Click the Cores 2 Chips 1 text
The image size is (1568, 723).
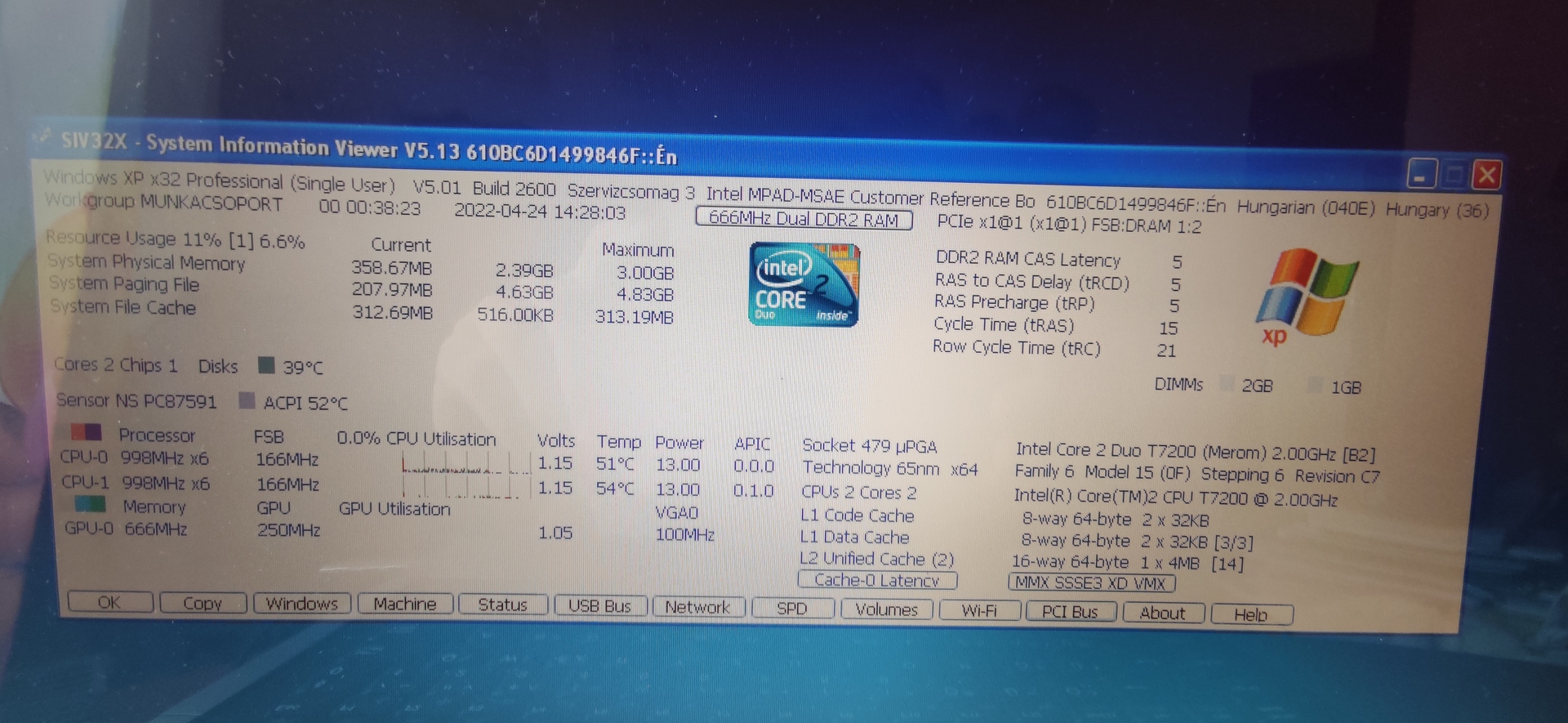[115, 364]
